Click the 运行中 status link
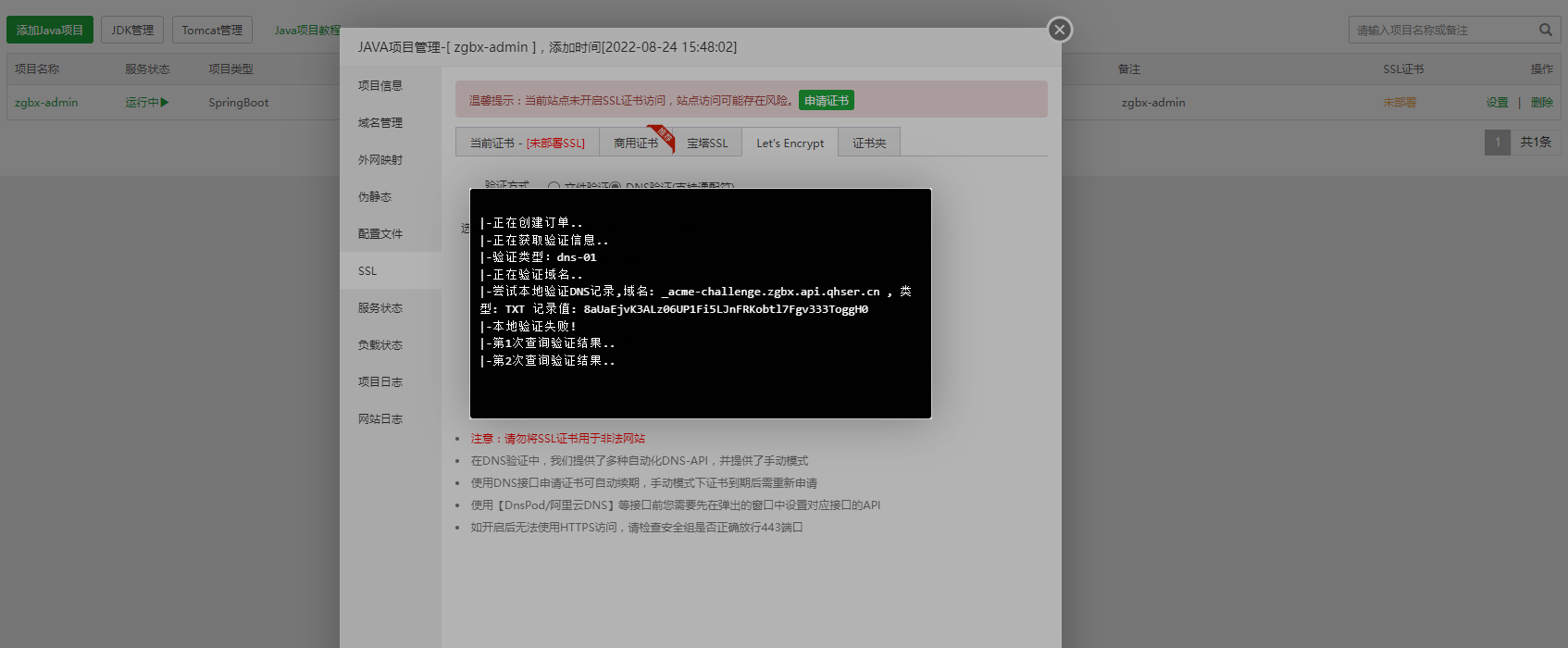The height and width of the screenshot is (648, 1568). tap(142, 103)
